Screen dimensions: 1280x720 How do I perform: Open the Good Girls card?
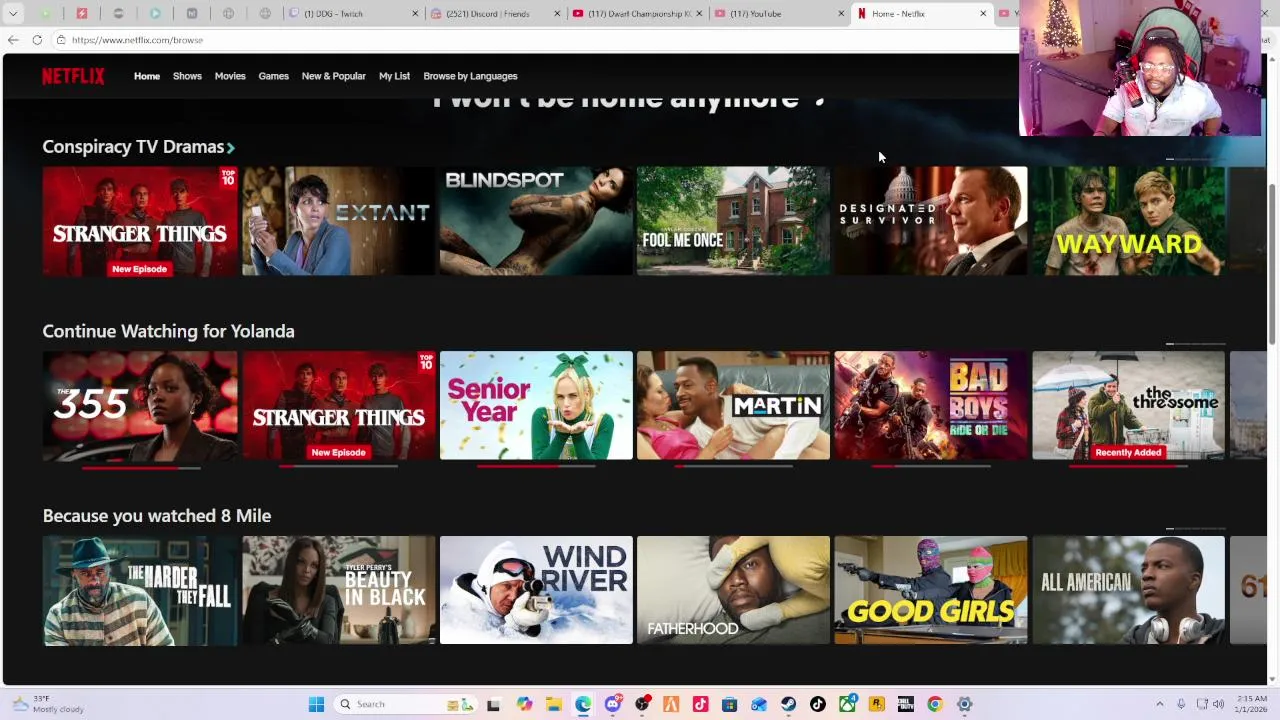930,590
